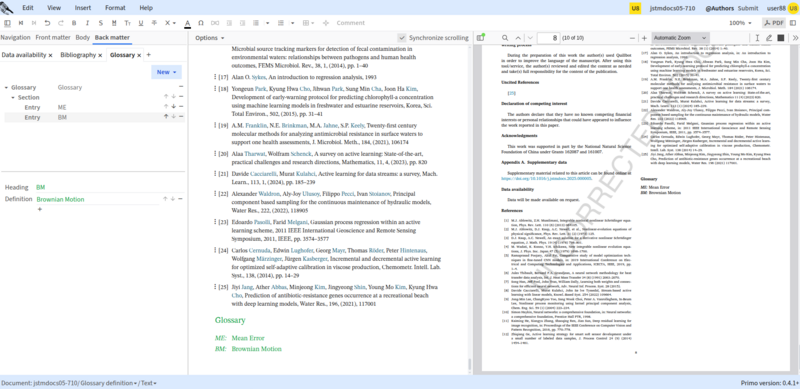Open the Edit menu

point(28,8)
